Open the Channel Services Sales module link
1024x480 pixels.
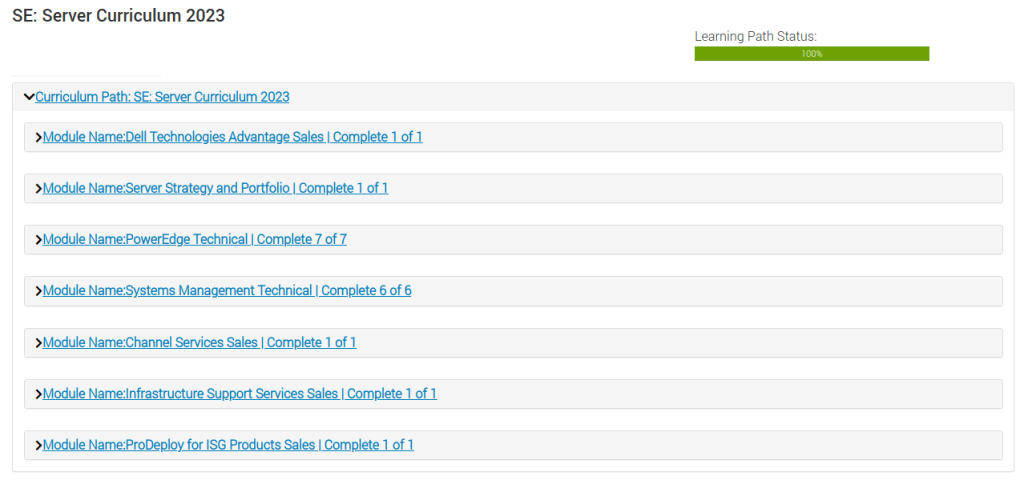199,343
